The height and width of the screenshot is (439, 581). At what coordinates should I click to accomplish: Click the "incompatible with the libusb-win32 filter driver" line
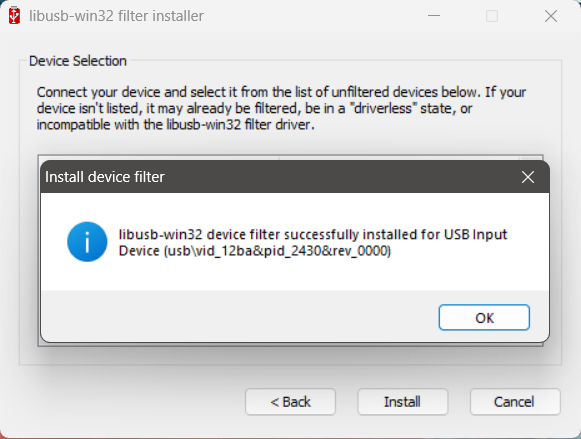175,125
